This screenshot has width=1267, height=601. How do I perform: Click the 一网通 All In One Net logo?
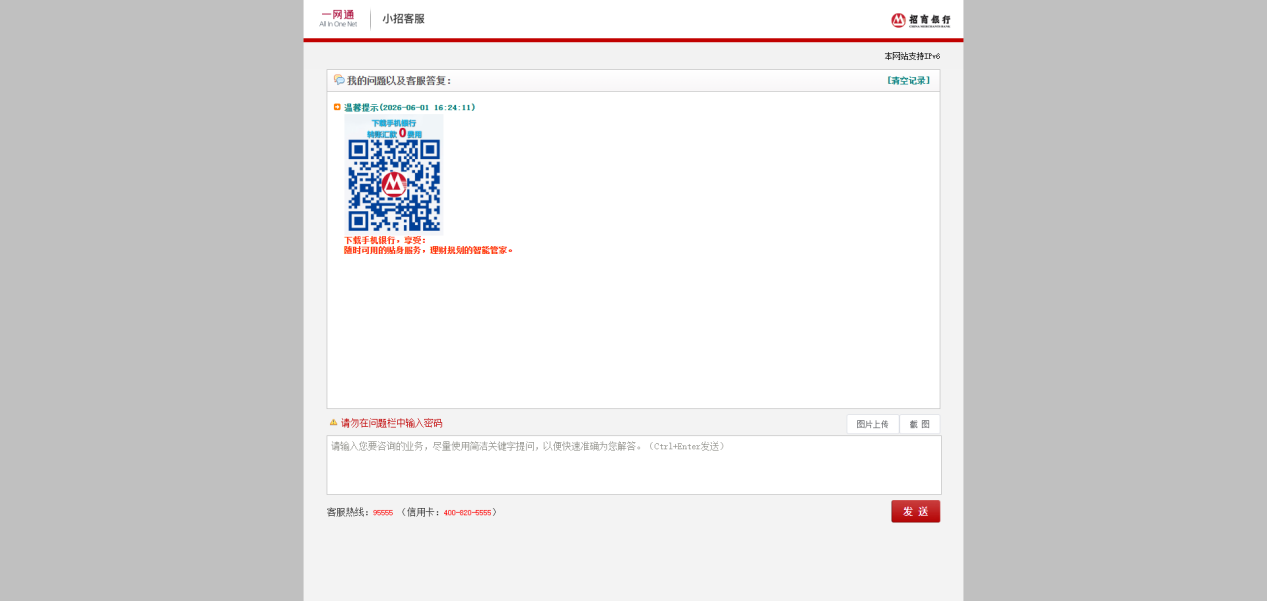[x=338, y=18]
